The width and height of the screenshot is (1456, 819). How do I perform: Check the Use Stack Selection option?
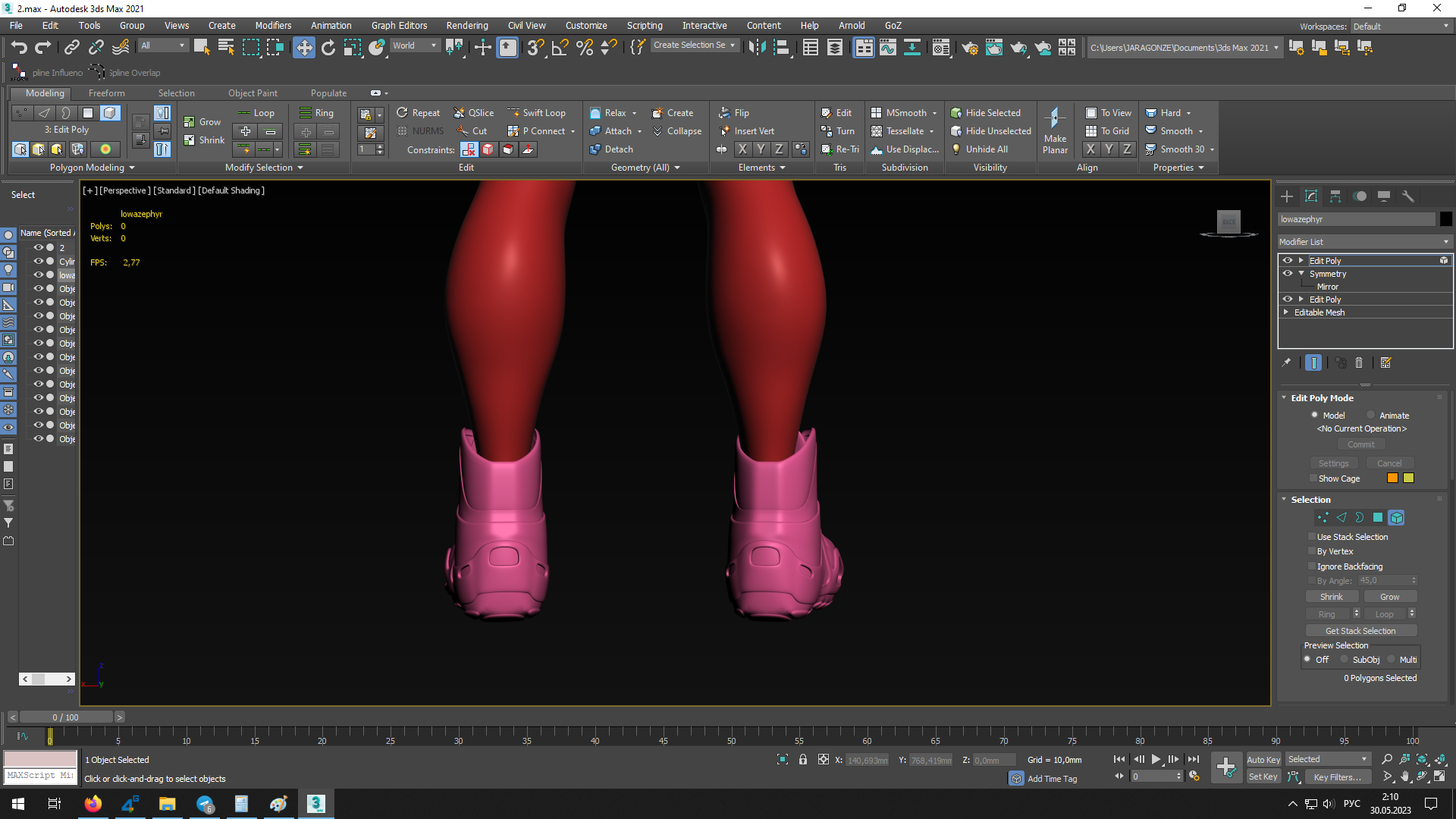tap(1313, 537)
